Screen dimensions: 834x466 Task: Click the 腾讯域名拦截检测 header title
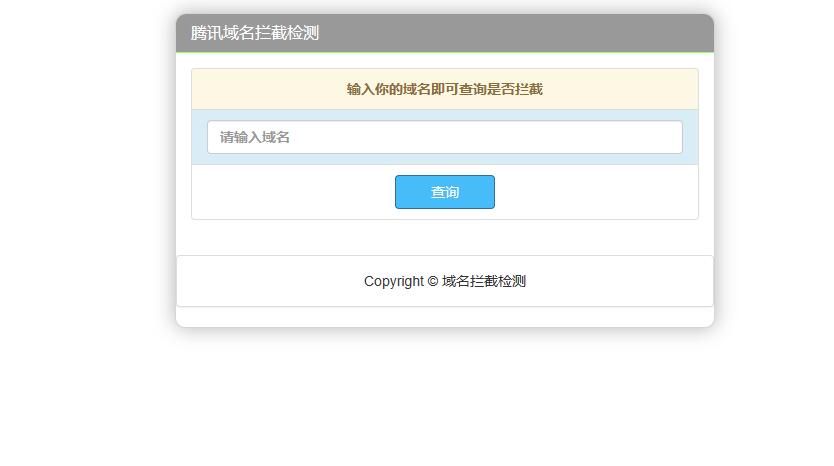pos(255,33)
